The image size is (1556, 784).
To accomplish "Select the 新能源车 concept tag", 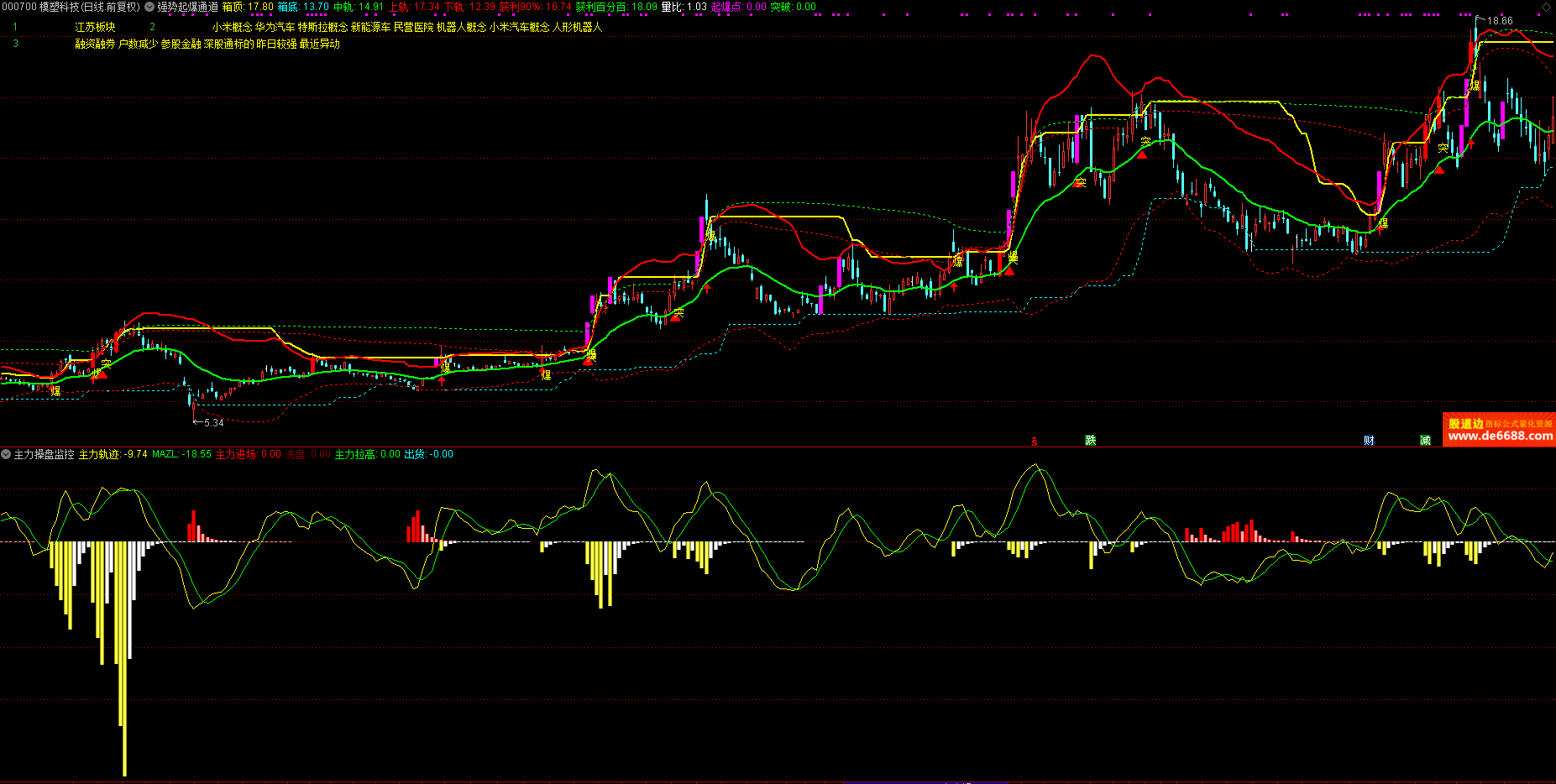I will pos(370,27).
